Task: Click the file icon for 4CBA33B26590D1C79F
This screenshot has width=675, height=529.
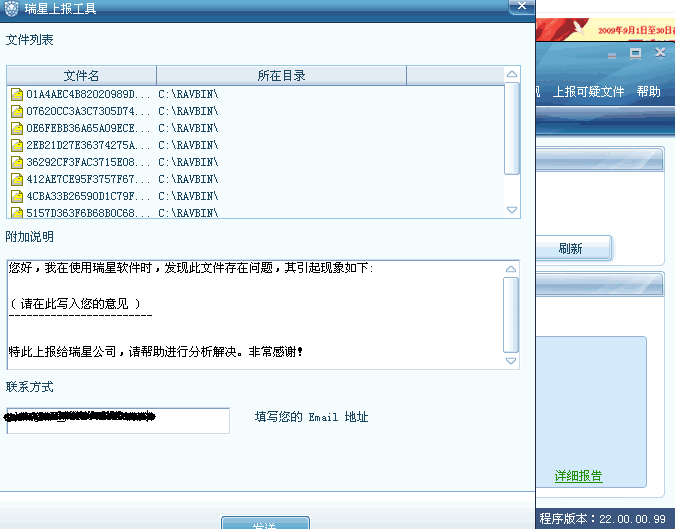Action: tap(17, 196)
